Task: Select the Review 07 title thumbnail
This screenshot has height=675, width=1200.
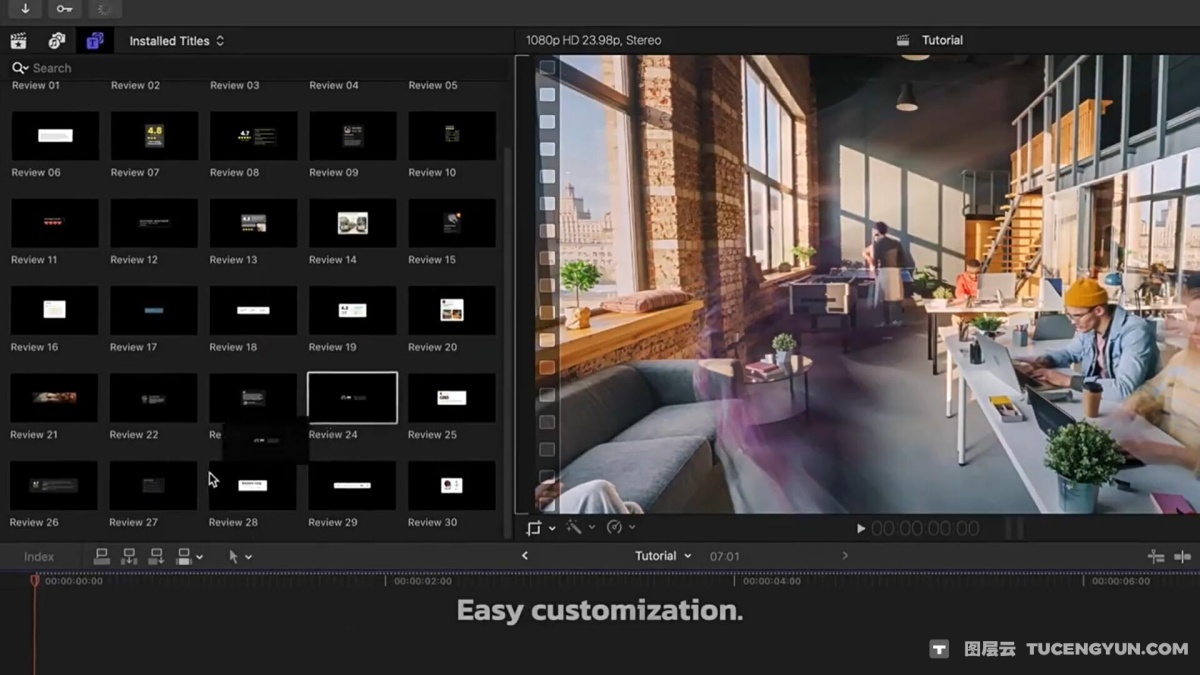Action: click(154, 136)
